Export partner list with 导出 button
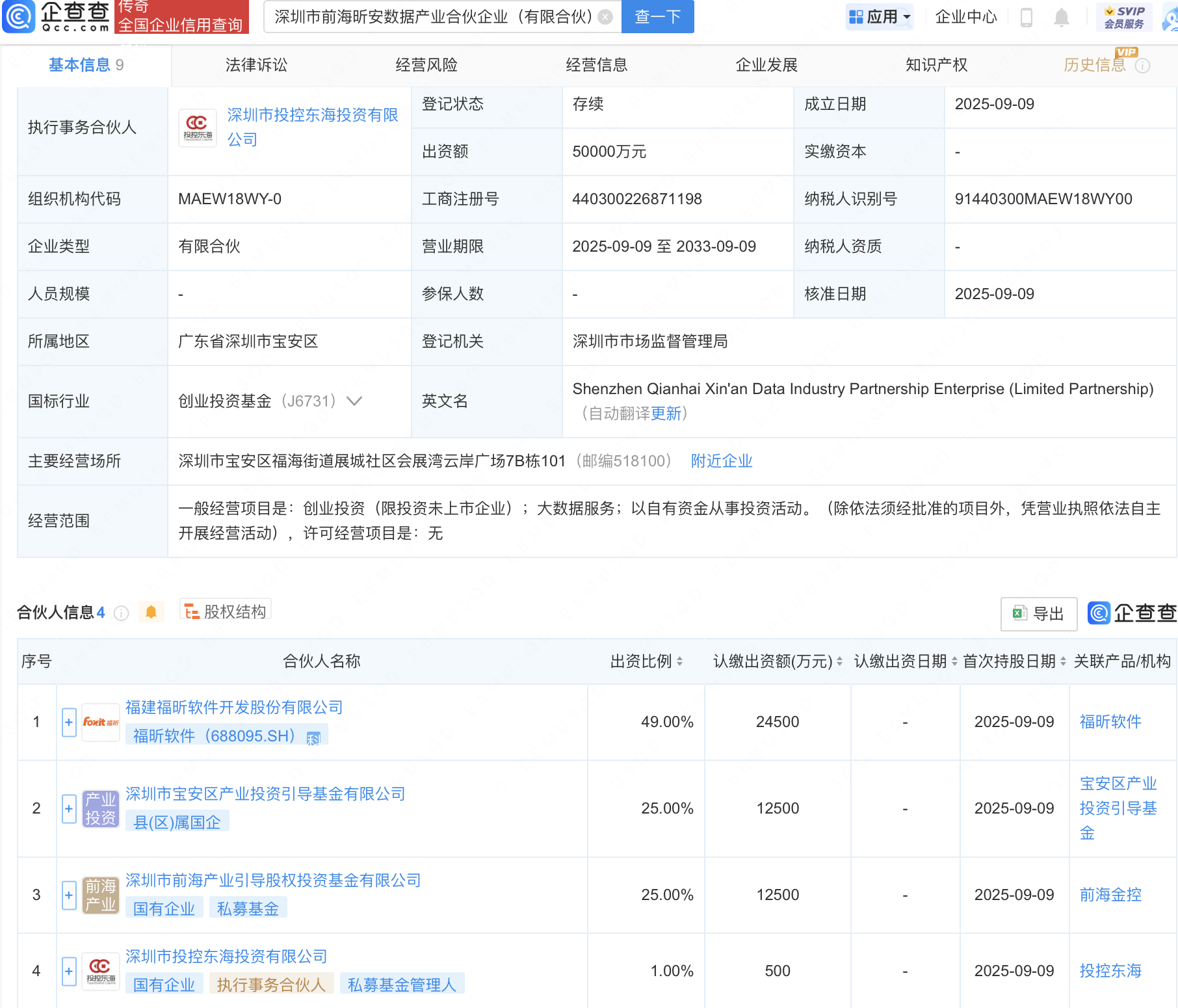The width and height of the screenshot is (1178, 1008). [x=1038, y=613]
